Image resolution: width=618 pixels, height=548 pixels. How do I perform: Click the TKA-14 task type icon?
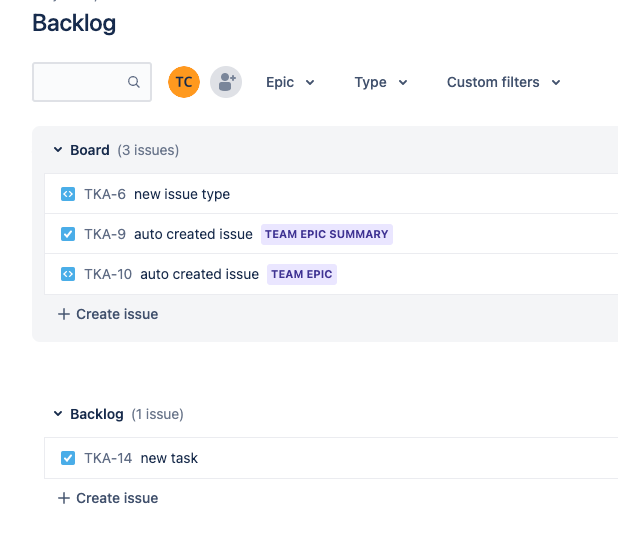click(68, 458)
